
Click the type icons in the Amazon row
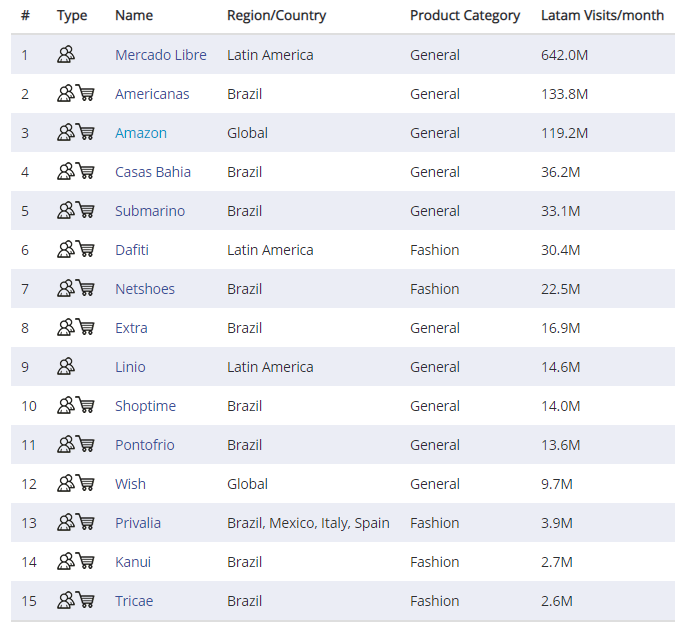[76, 133]
